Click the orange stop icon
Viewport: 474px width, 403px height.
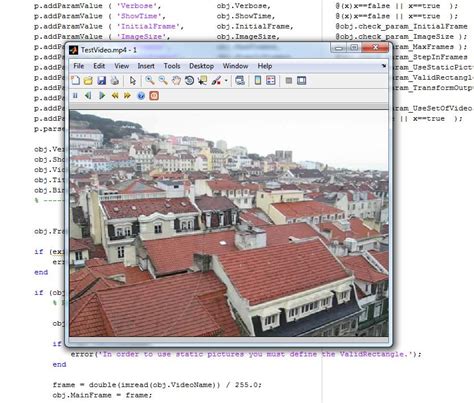[154, 96]
